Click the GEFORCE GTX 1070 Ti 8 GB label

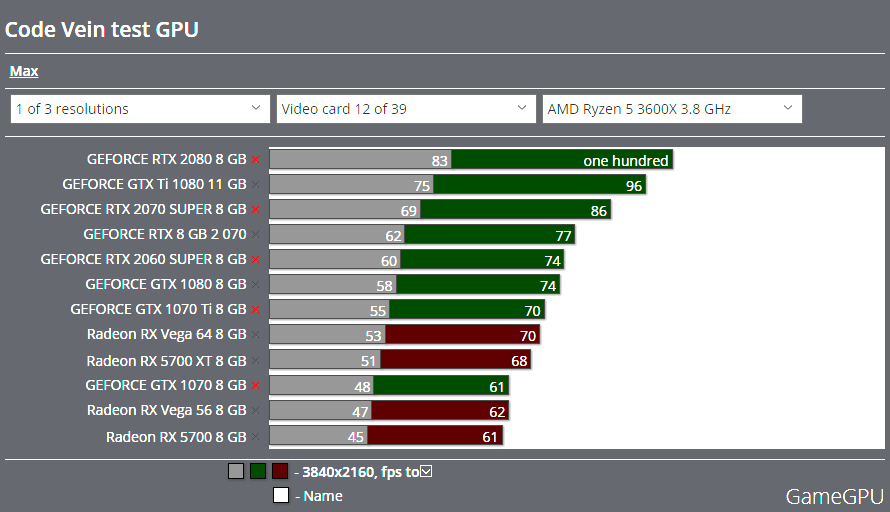pos(158,309)
